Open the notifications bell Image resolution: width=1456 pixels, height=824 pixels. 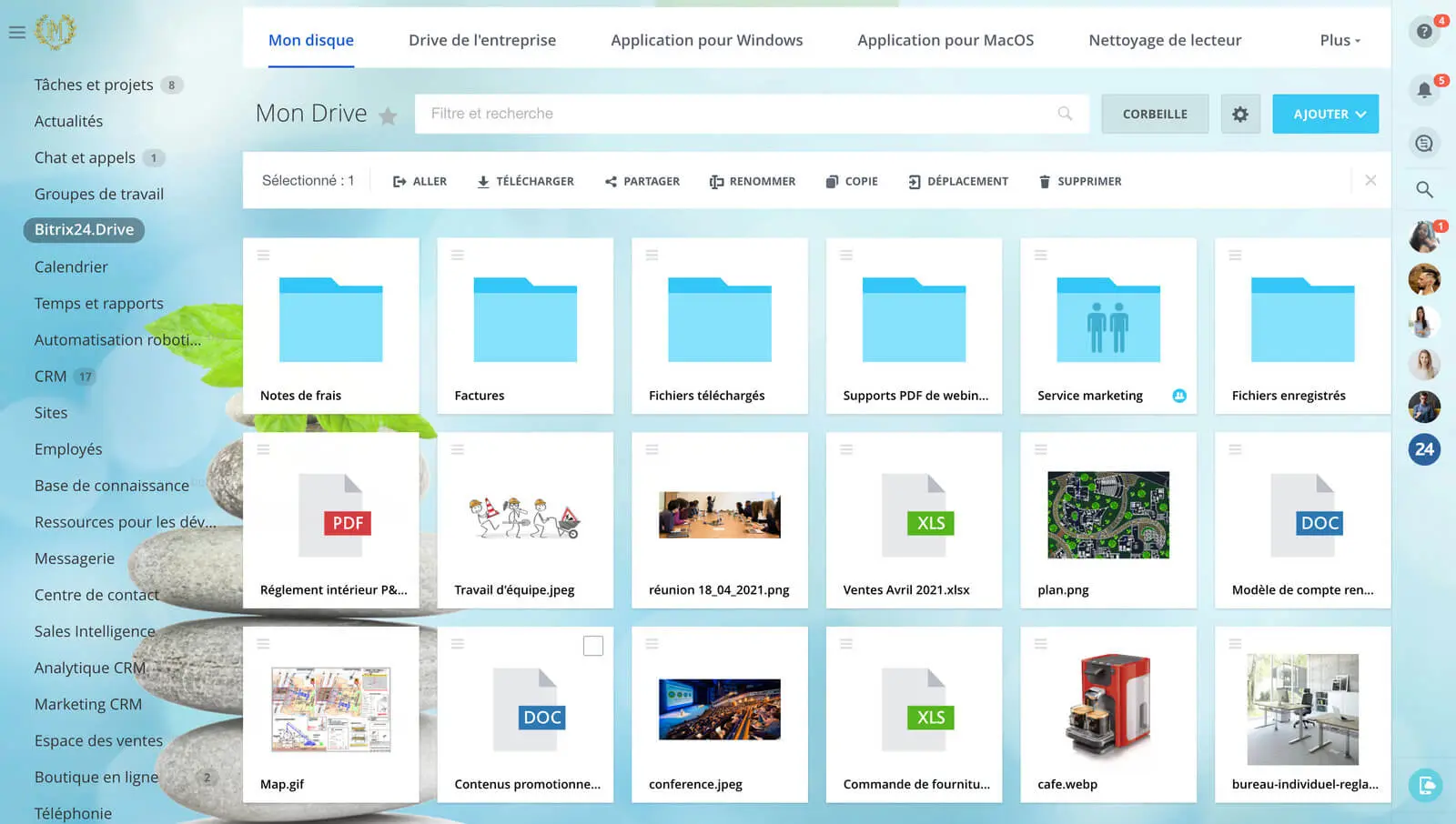click(1423, 90)
